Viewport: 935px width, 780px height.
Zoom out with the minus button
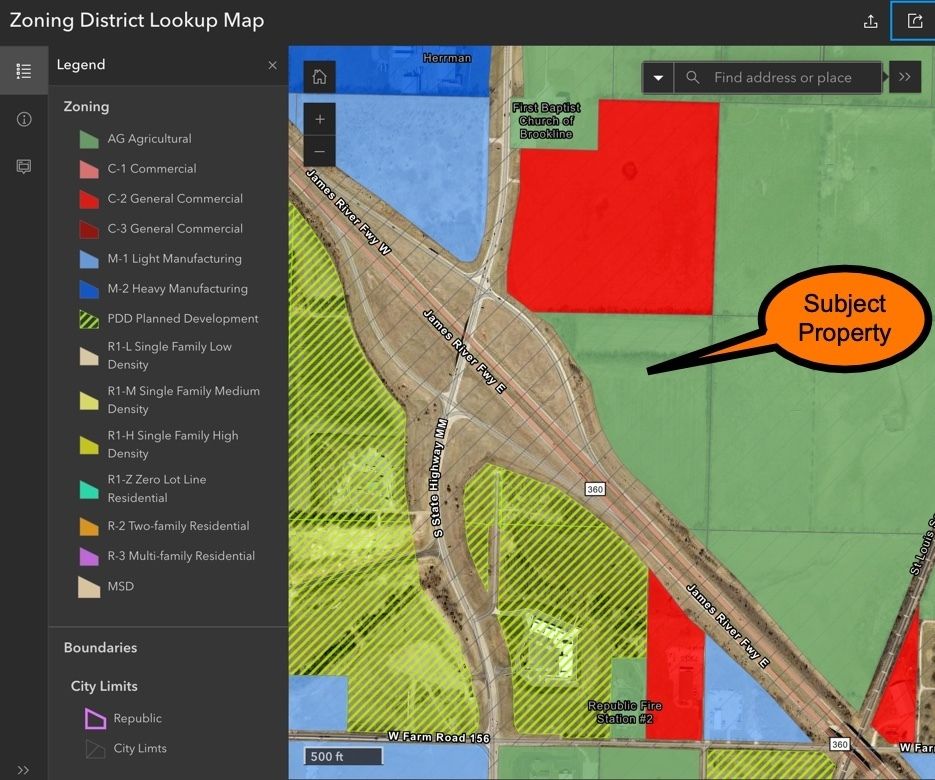point(319,151)
